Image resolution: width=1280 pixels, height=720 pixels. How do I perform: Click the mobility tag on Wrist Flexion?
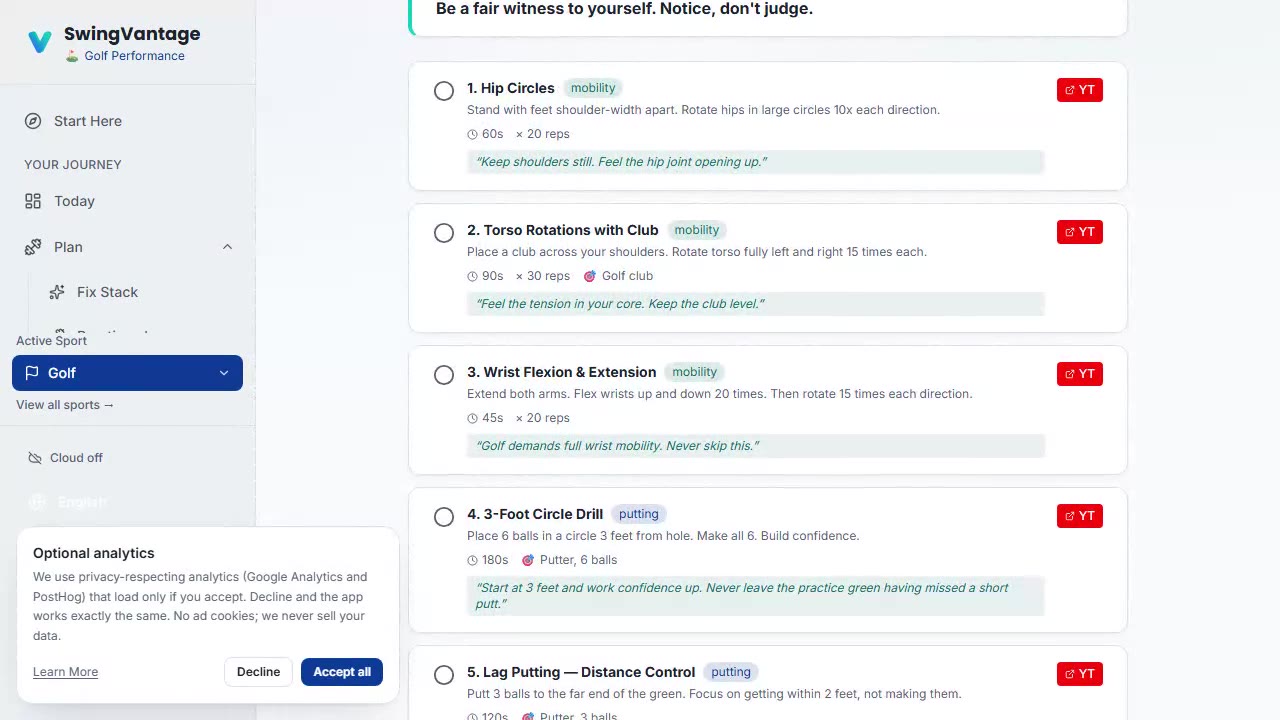pos(694,372)
